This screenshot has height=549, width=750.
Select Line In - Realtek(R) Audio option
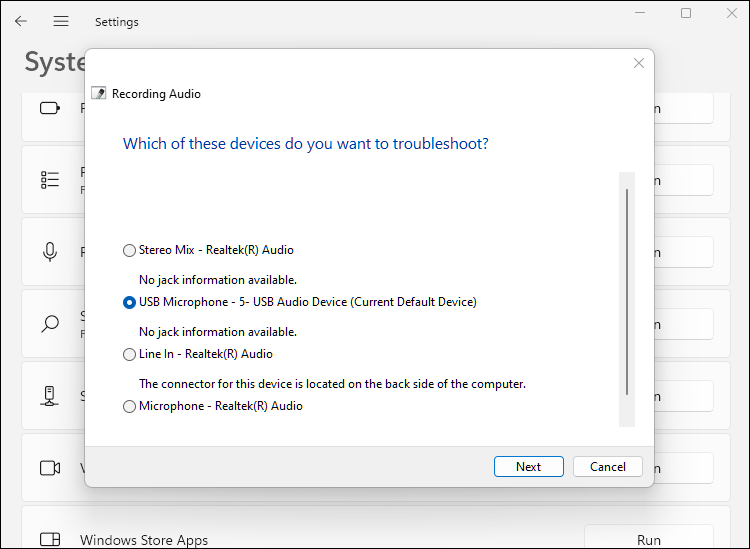point(129,354)
